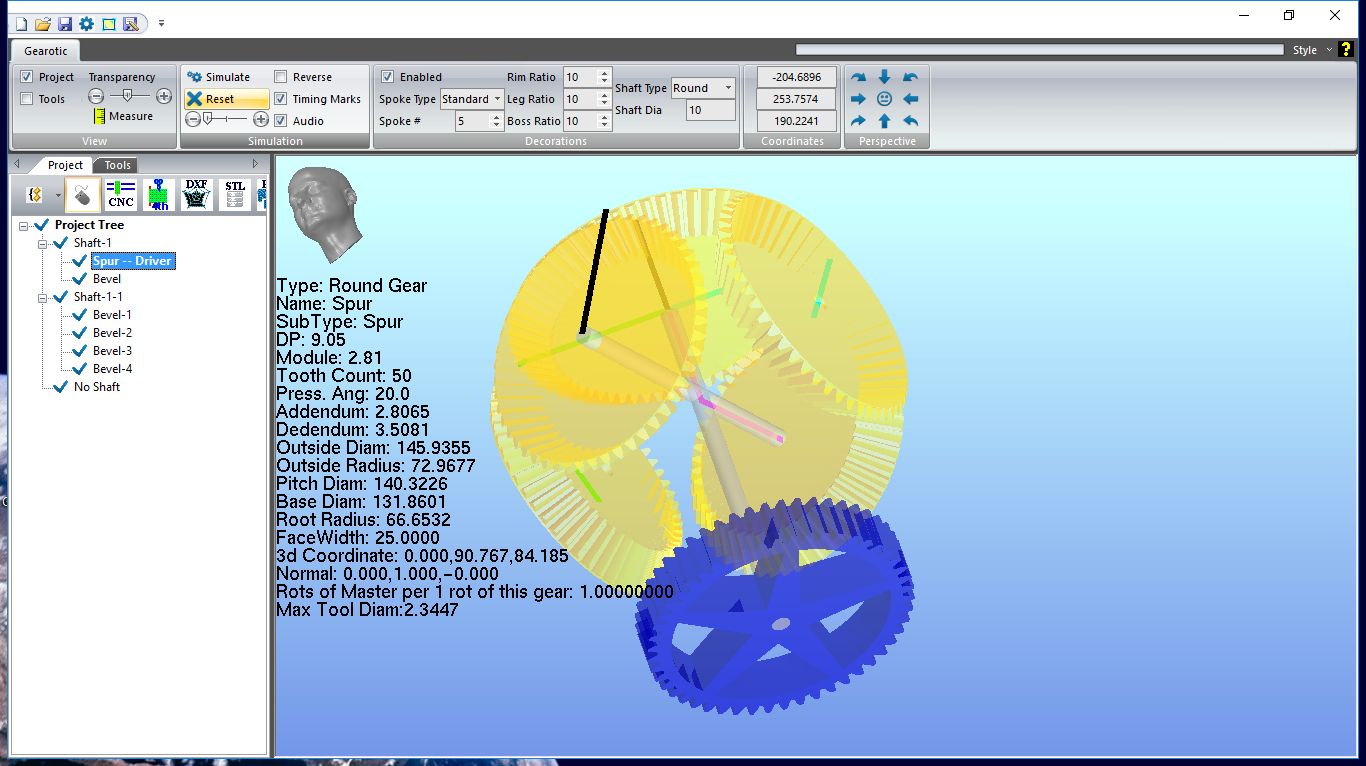
Task: Click the Transparency slider handle
Action: (127, 96)
